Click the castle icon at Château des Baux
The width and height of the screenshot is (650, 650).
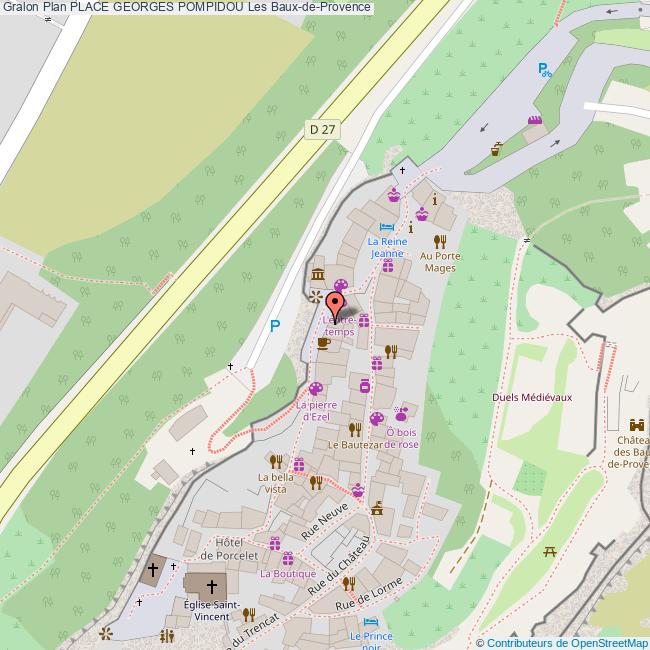click(x=638, y=423)
